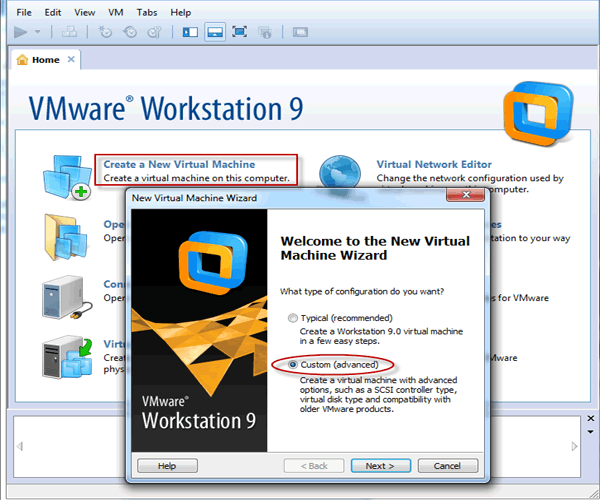Click the Help button in the wizard
The width and height of the screenshot is (600, 500).
[167, 466]
